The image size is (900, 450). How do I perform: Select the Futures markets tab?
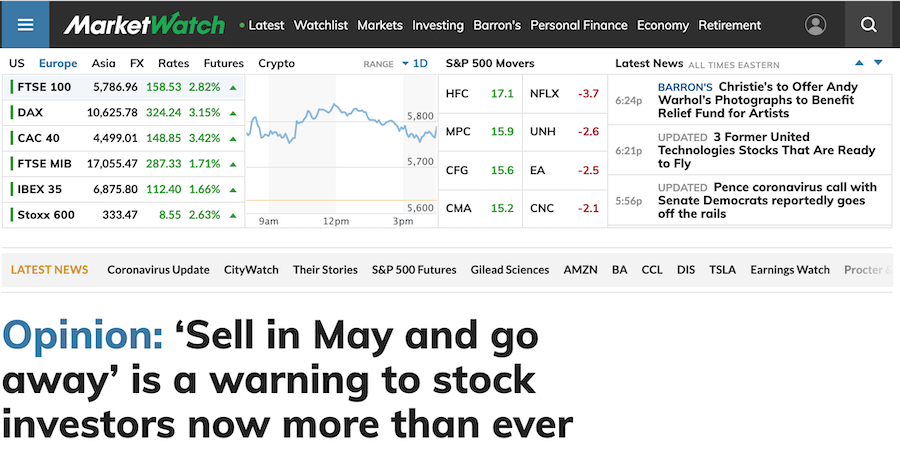point(223,63)
